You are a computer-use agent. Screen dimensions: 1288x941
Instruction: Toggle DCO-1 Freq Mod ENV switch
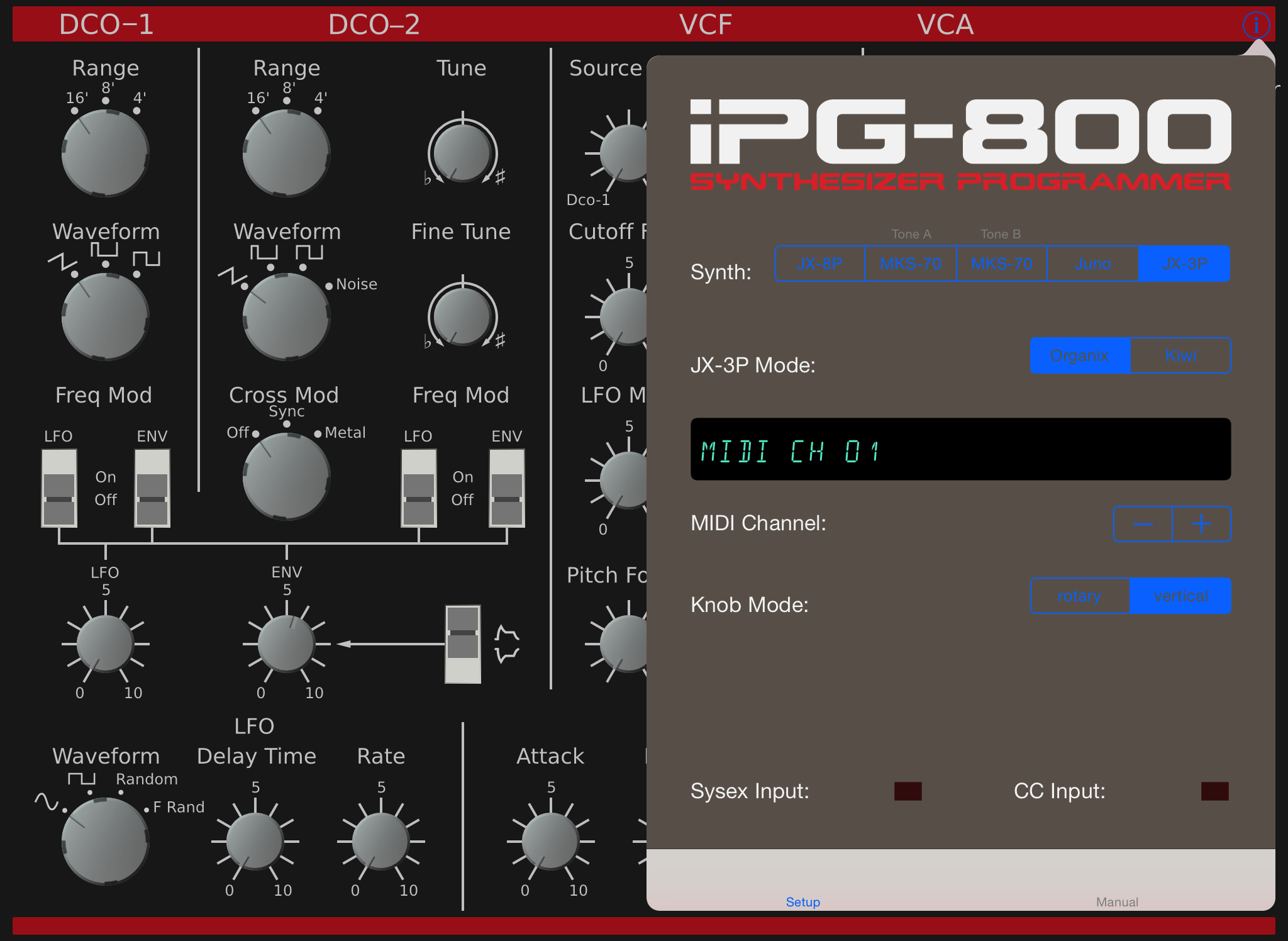point(152,488)
